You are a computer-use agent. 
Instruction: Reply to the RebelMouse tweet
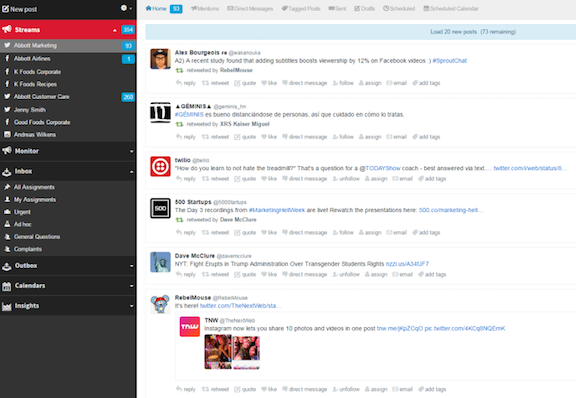click(186, 389)
